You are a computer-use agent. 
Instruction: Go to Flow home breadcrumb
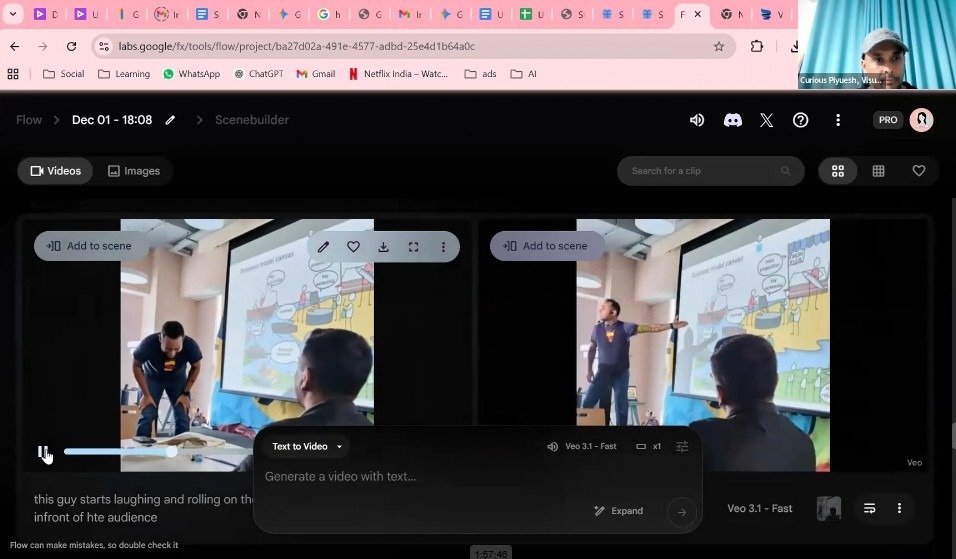29,120
